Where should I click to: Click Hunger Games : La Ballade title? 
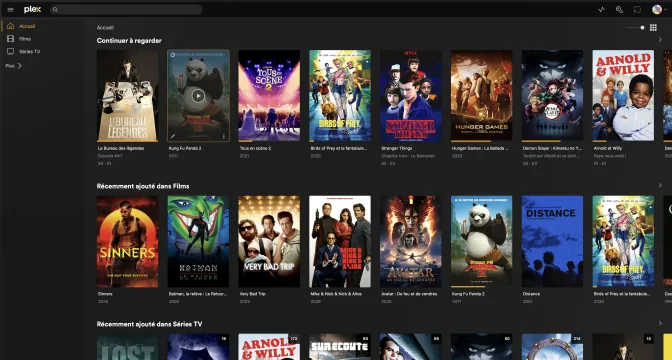(480, 148)
